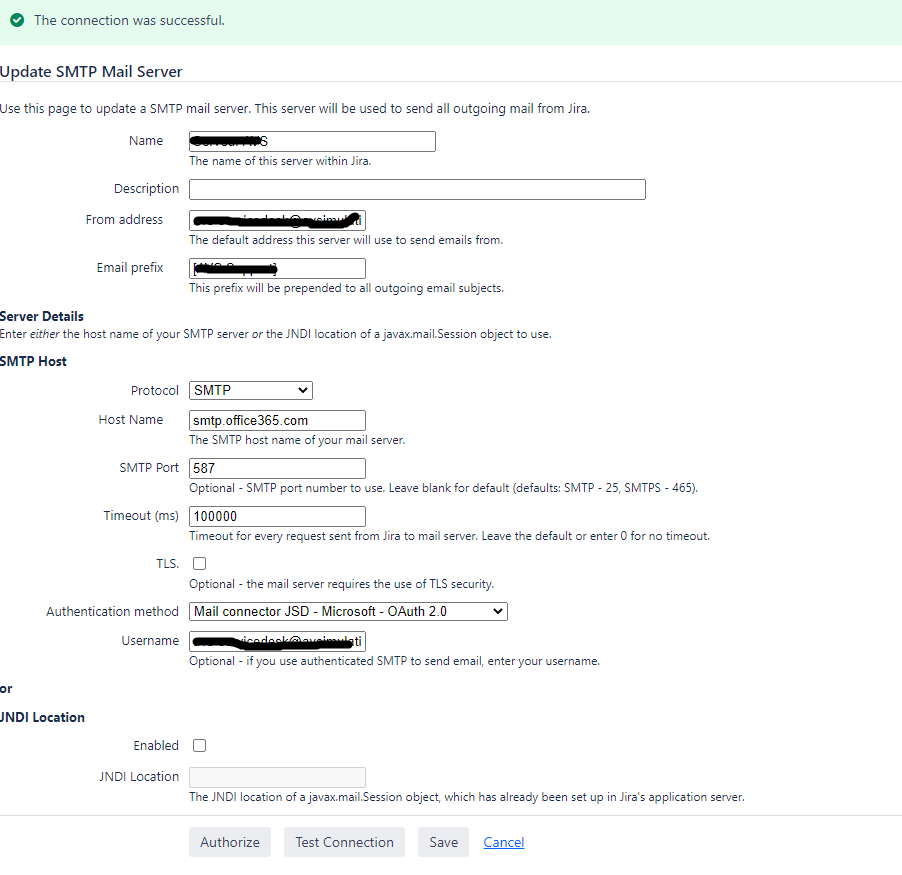902x875 pixels.
Task: Click the Authorize button
Action: [230, 842]
